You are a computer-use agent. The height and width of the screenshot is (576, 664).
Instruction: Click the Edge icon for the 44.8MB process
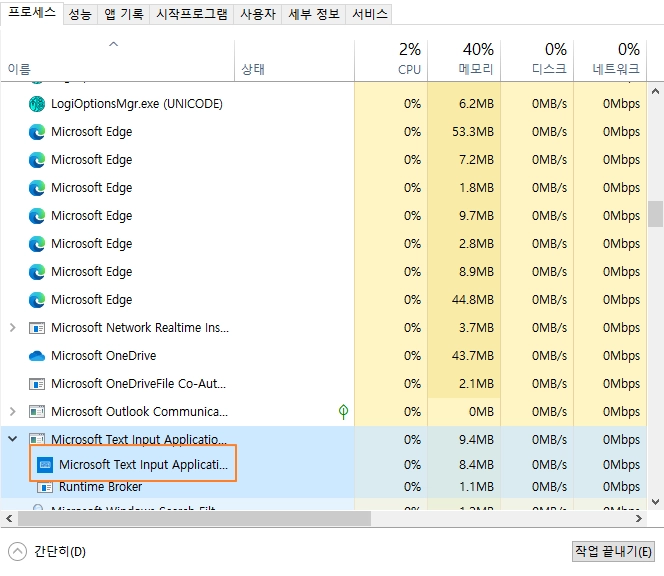tap(37, 300)
